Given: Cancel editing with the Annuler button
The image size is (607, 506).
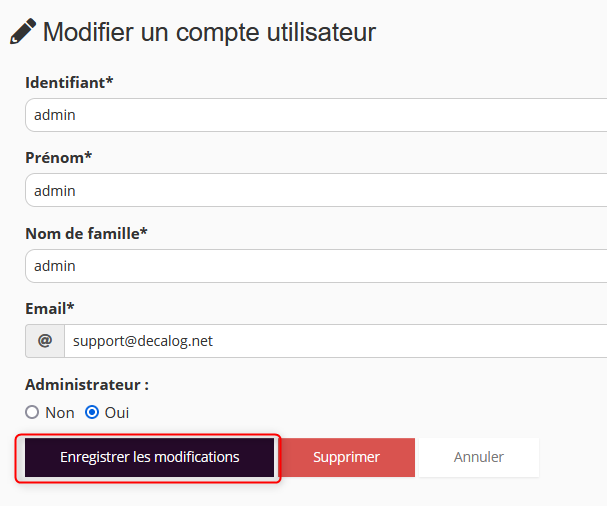Looking at the screenshot, I should click(x=478, y=457).
